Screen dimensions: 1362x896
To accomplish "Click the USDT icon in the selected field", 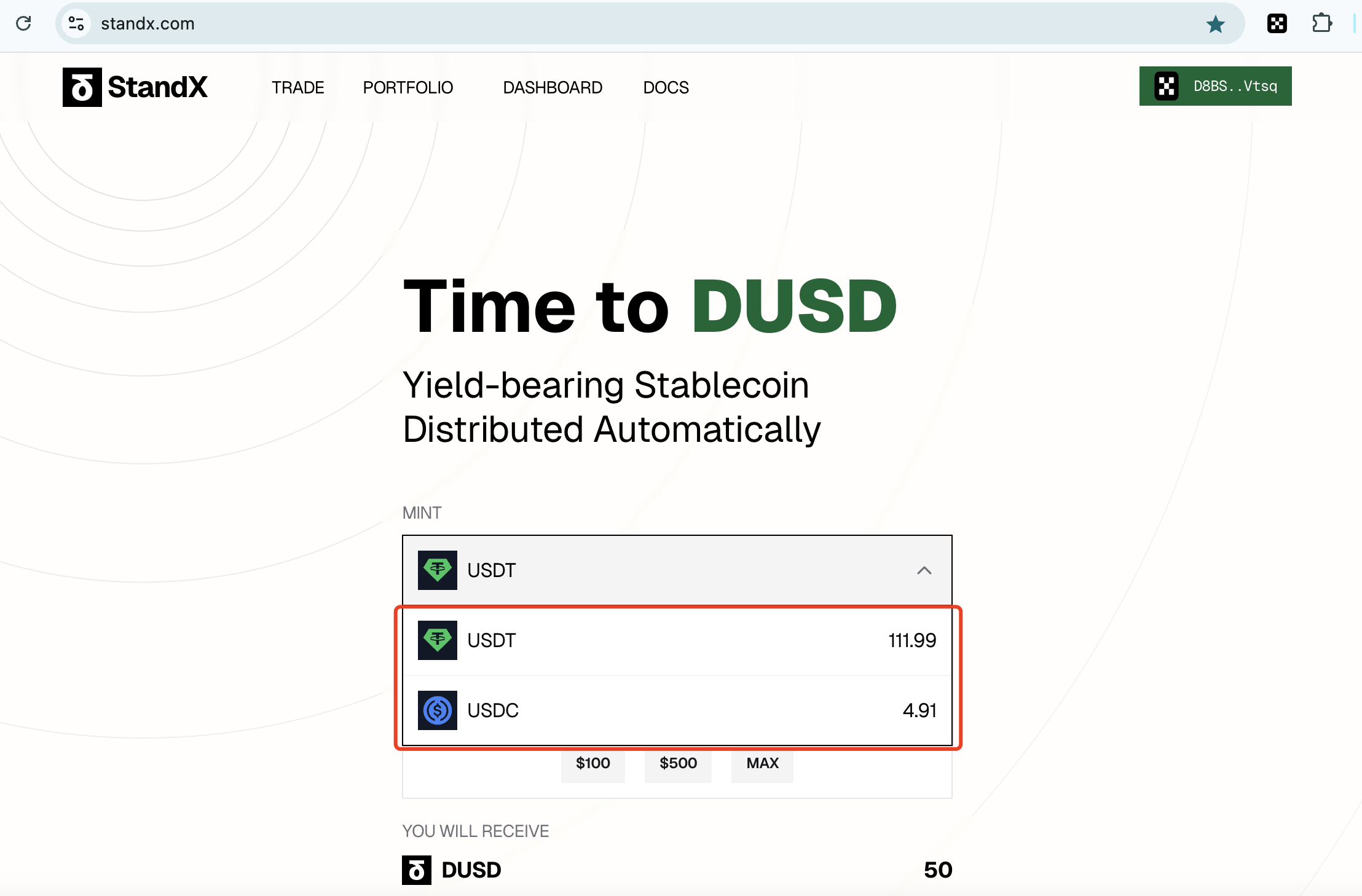I will 438,570.
